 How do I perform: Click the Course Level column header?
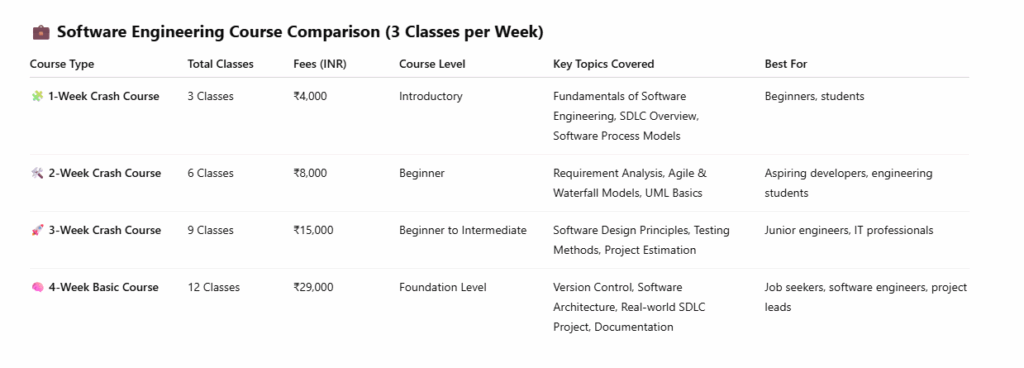432,64
